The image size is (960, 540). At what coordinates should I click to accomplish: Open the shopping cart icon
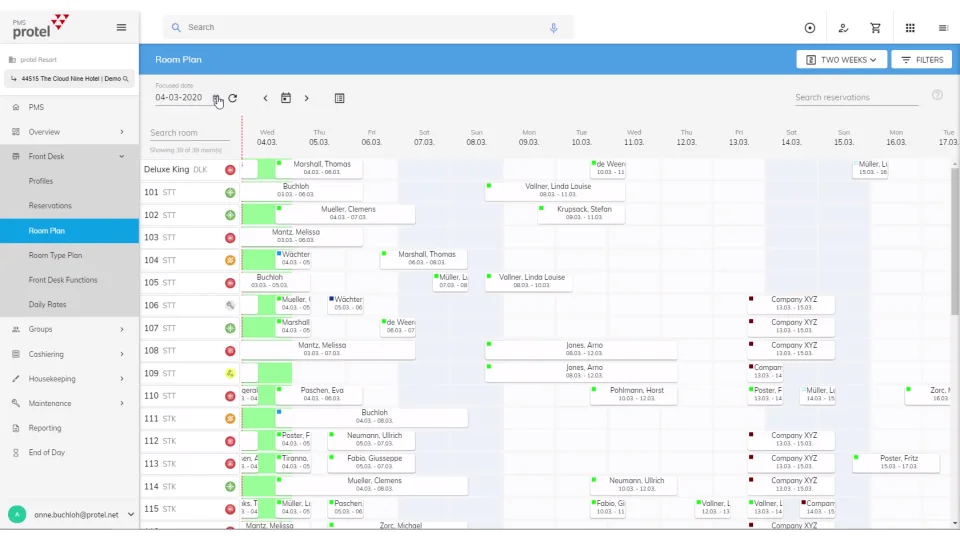876,28
